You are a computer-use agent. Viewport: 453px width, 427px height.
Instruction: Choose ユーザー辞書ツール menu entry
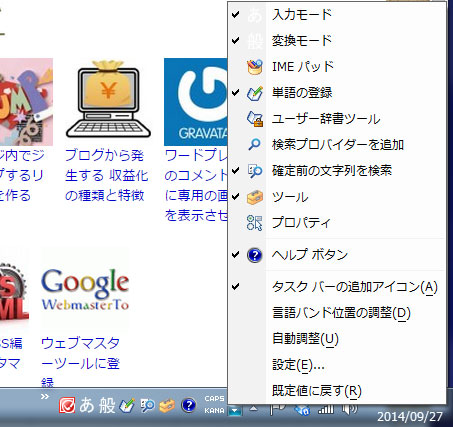pyautogui.click(x=337, y=119)
